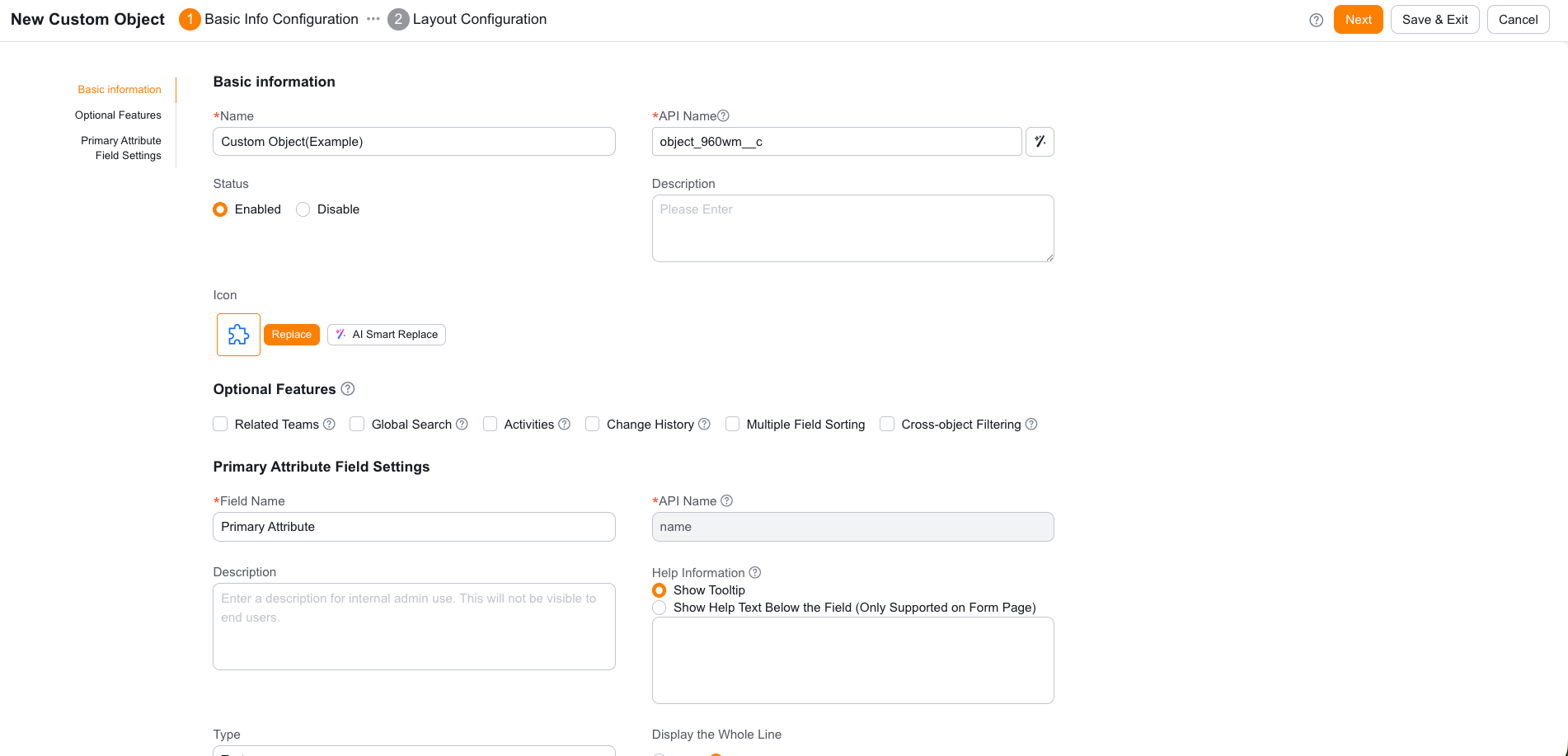Click the internal admin Description text area

click(414, 627)
